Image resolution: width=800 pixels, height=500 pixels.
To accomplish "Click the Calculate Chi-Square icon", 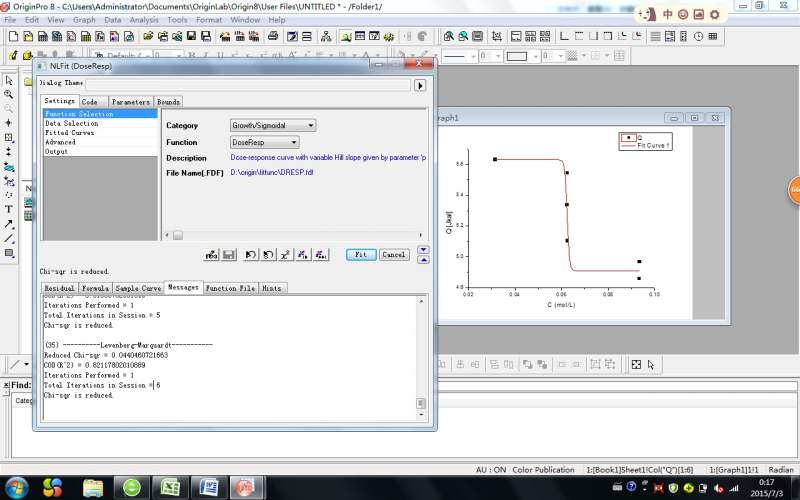I will click(x=286, y=255).
